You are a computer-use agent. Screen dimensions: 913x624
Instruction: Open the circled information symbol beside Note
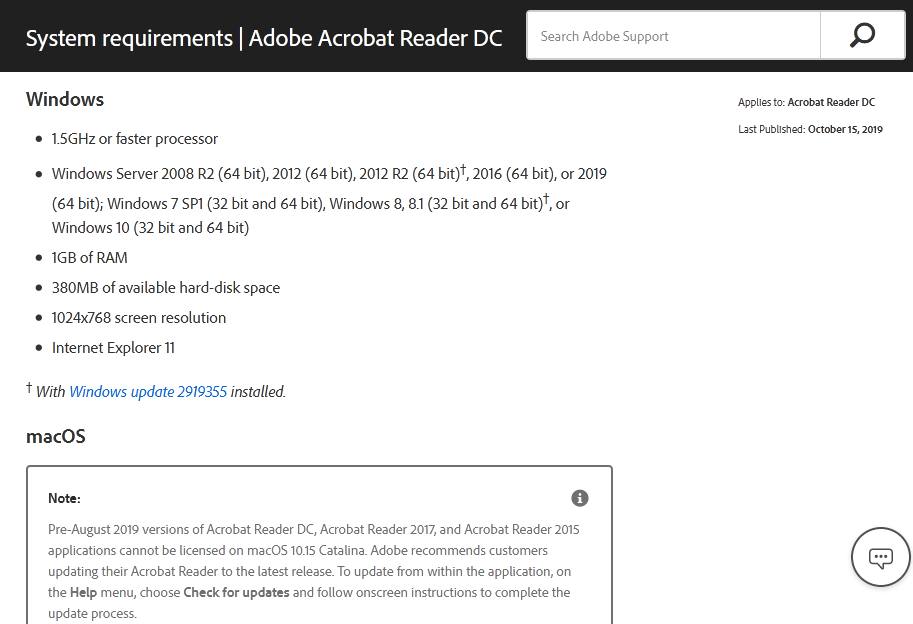click(x=580, y=498)
